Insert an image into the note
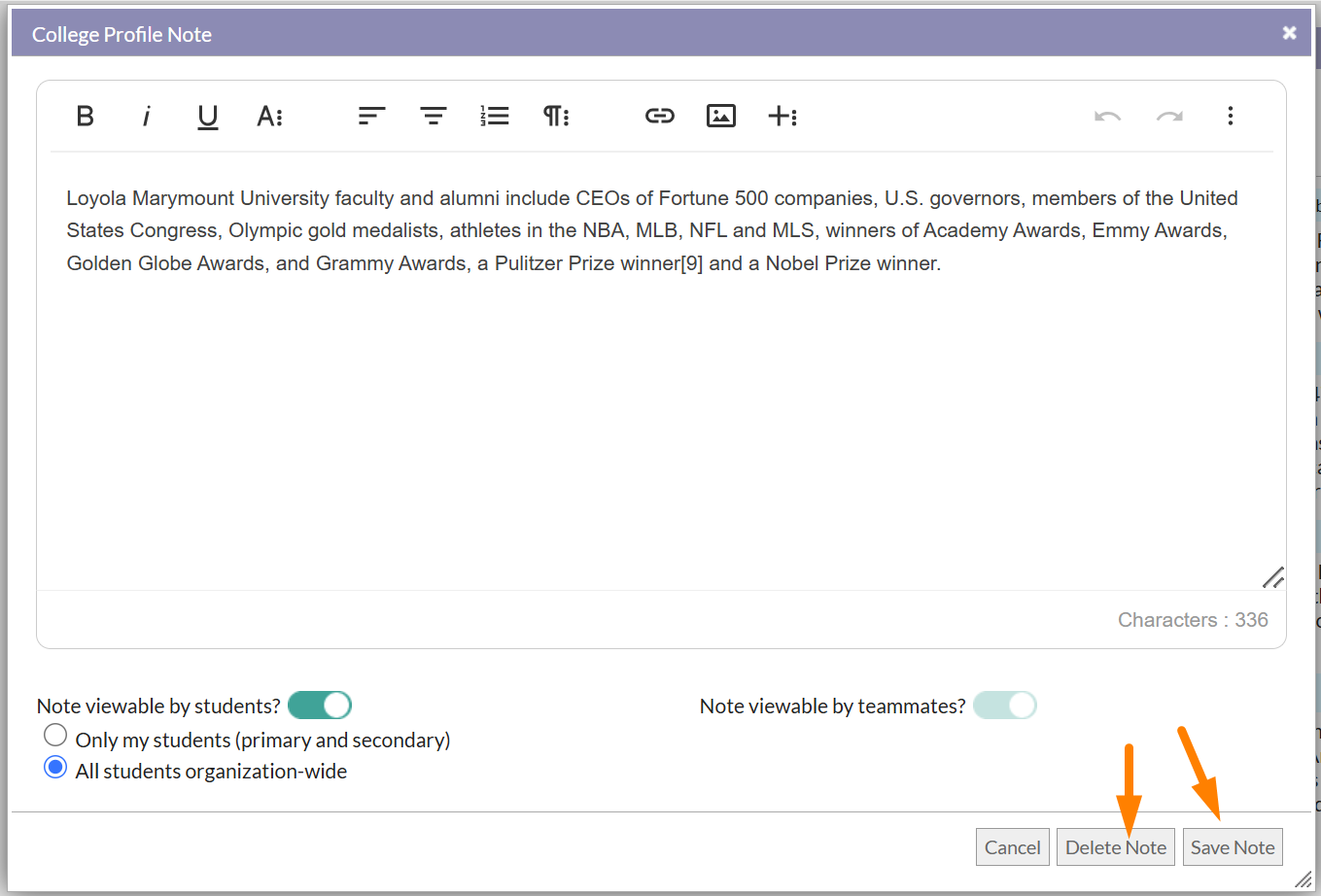The width and height of the screenshot is (1321, 896). click(720, 117)
